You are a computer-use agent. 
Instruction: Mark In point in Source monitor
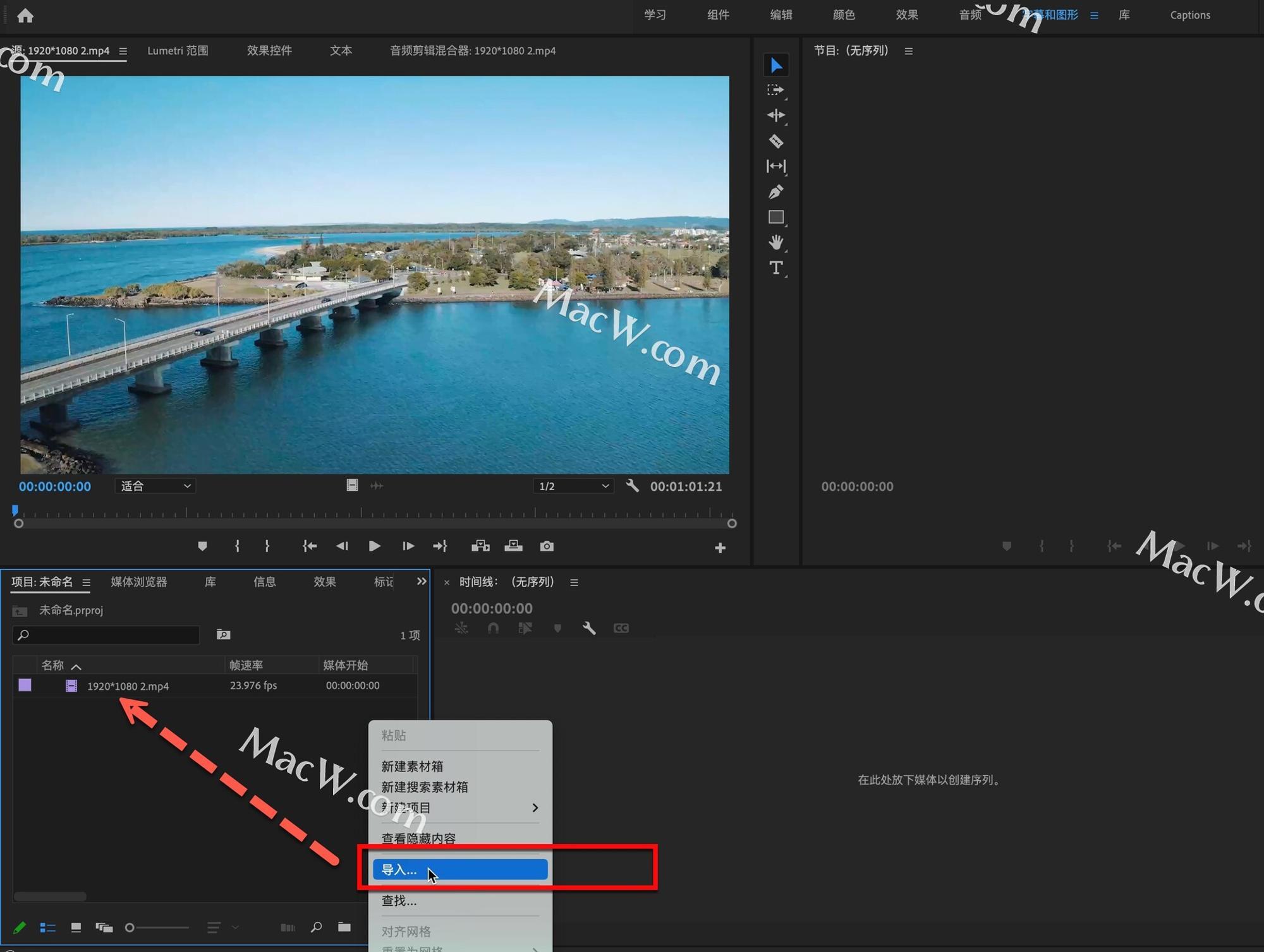(x=237, y=546)
